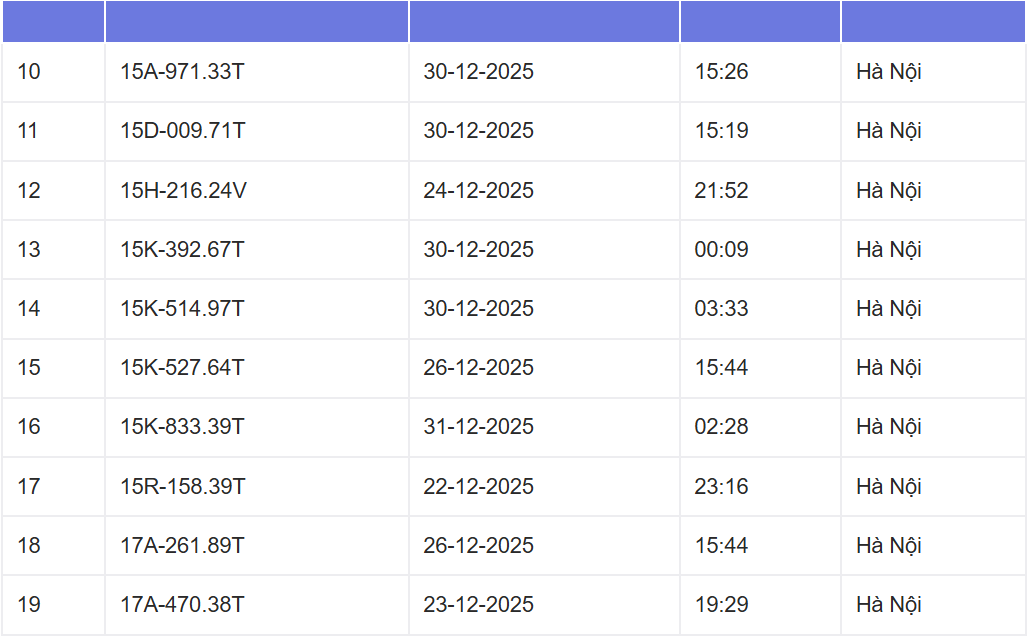Click the time 21:52
1027x637 pixels.
click(721, 190)
